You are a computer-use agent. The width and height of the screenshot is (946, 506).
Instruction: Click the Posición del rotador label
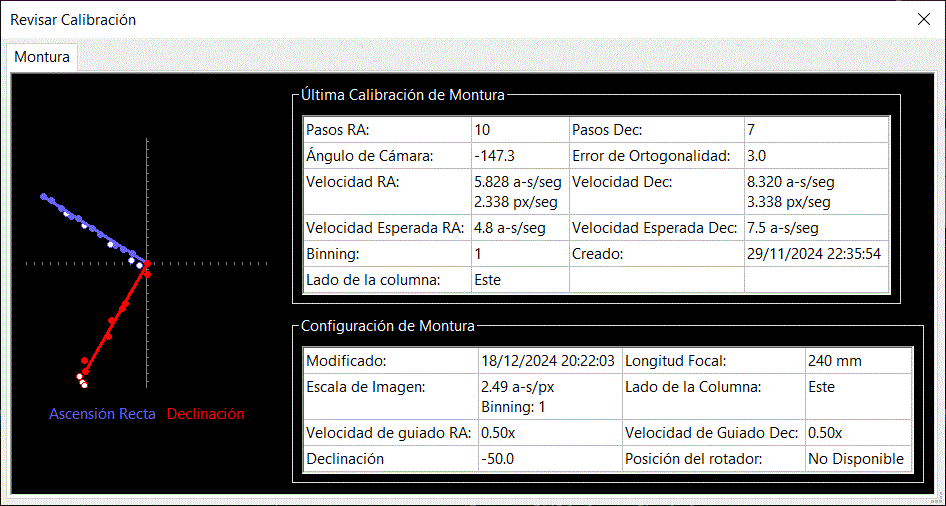(x=694, y=459)
